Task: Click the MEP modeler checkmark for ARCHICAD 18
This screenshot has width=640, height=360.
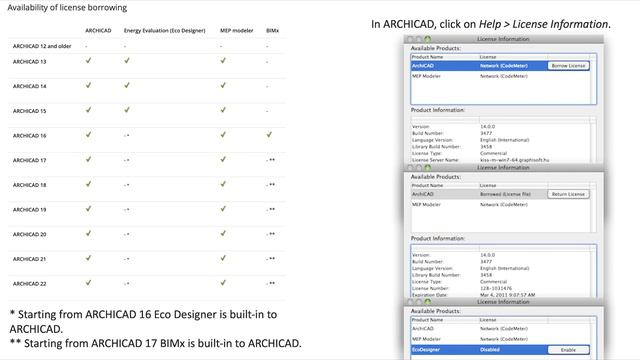Action: [x=223, y=184]
